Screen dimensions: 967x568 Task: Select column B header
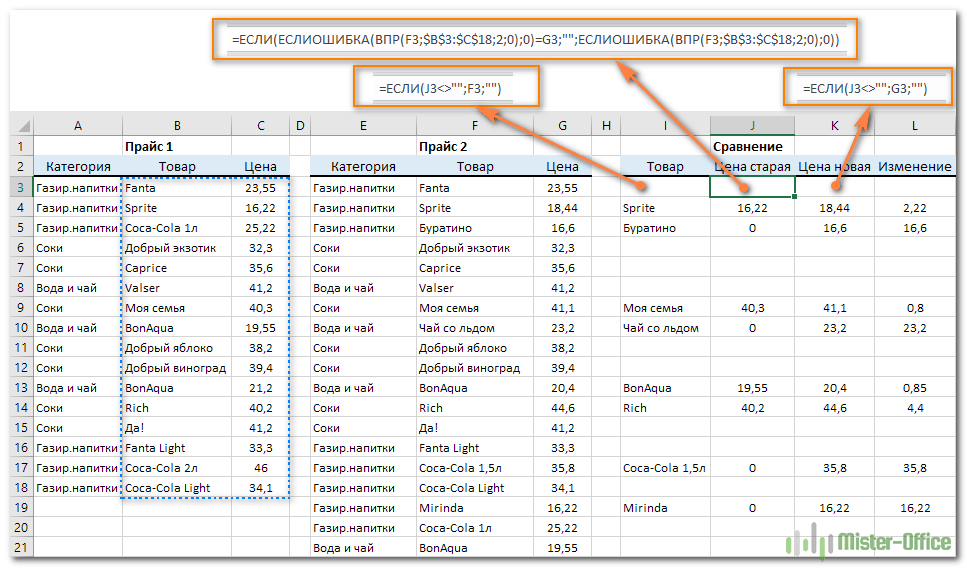coord(177,126)
